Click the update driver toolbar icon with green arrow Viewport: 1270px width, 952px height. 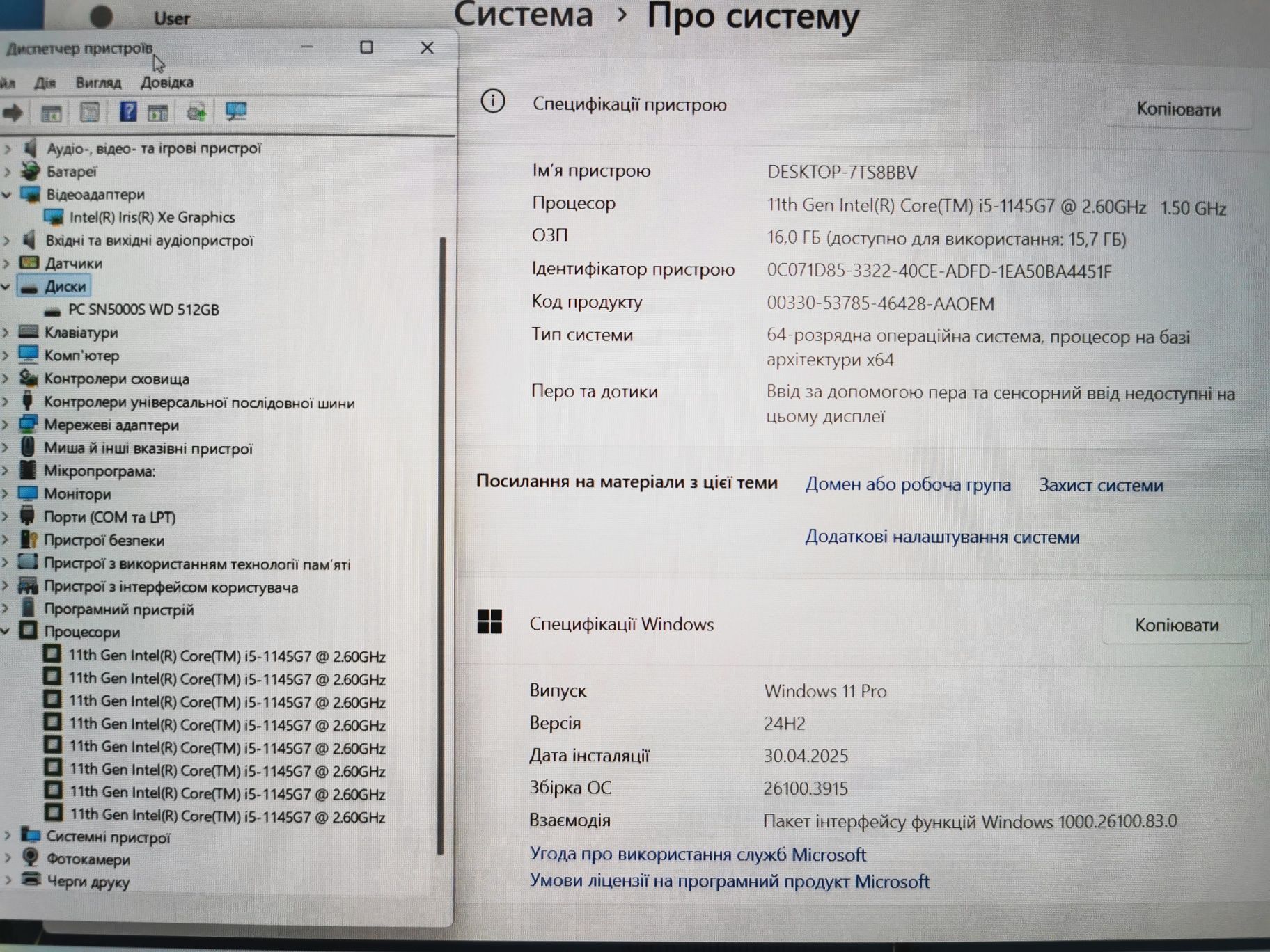(197, 112)
